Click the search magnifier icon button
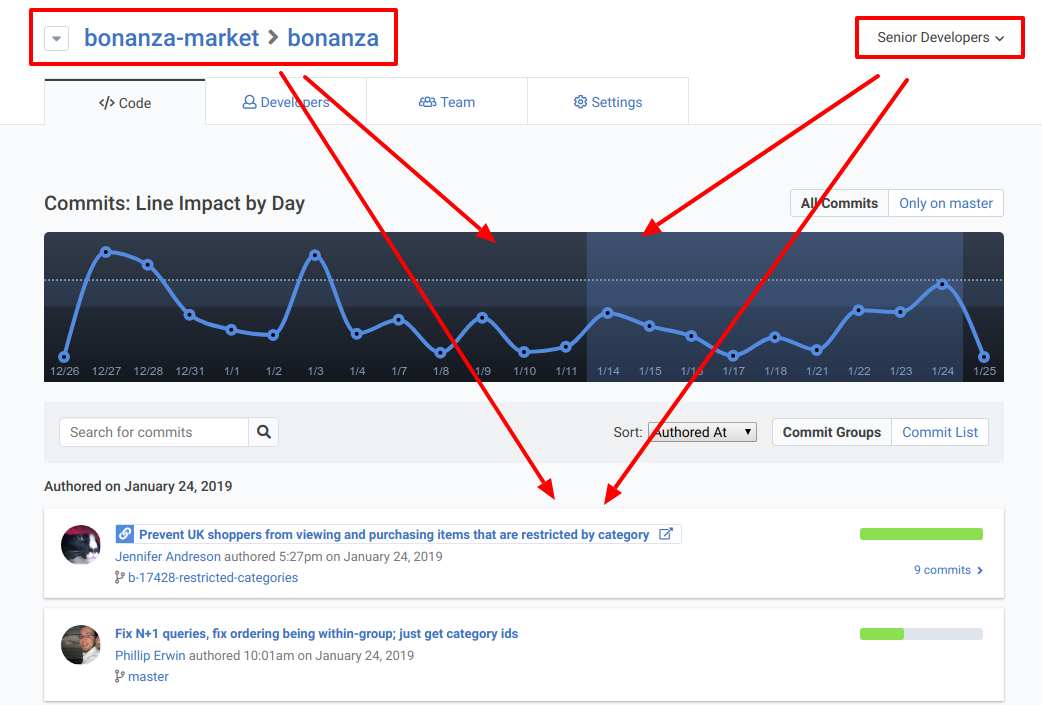 [x=264, y=432]
